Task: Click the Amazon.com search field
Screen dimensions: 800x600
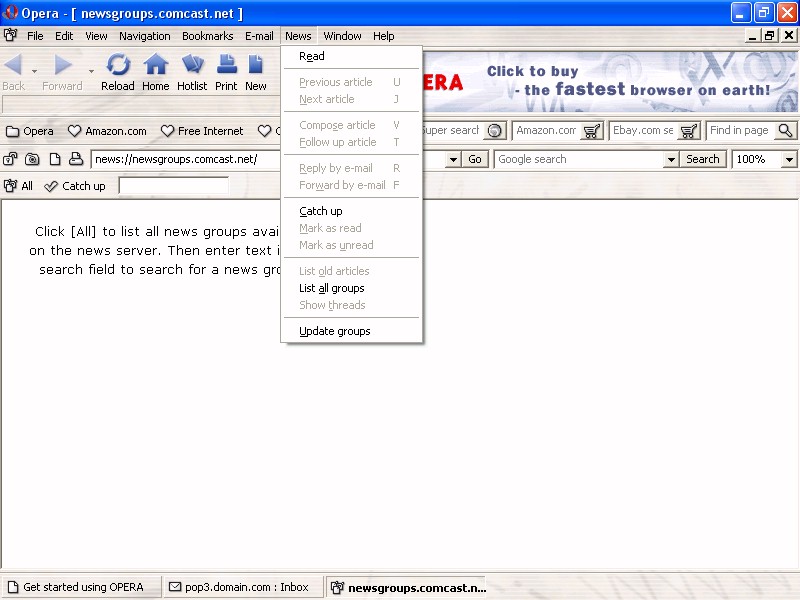Action: click(x=547, y=131)
